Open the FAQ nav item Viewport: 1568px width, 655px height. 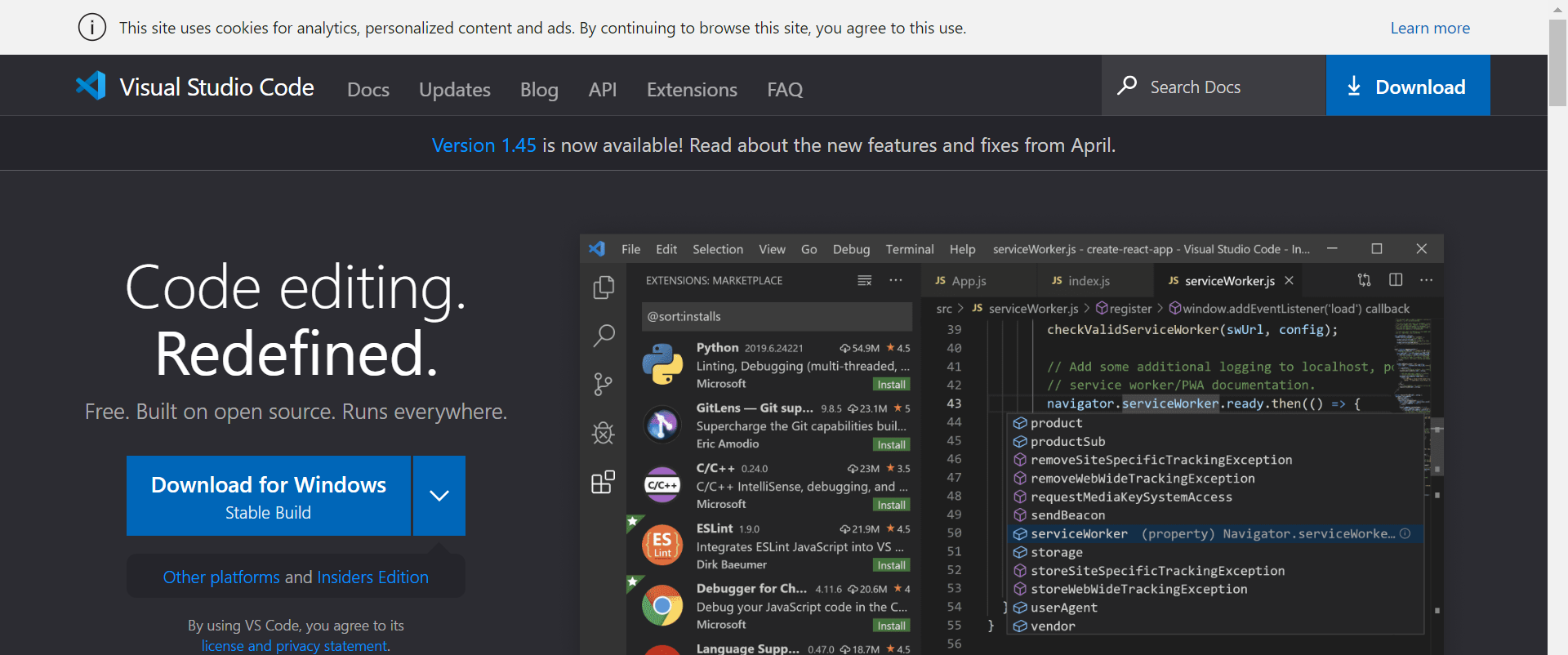(785, 89)
